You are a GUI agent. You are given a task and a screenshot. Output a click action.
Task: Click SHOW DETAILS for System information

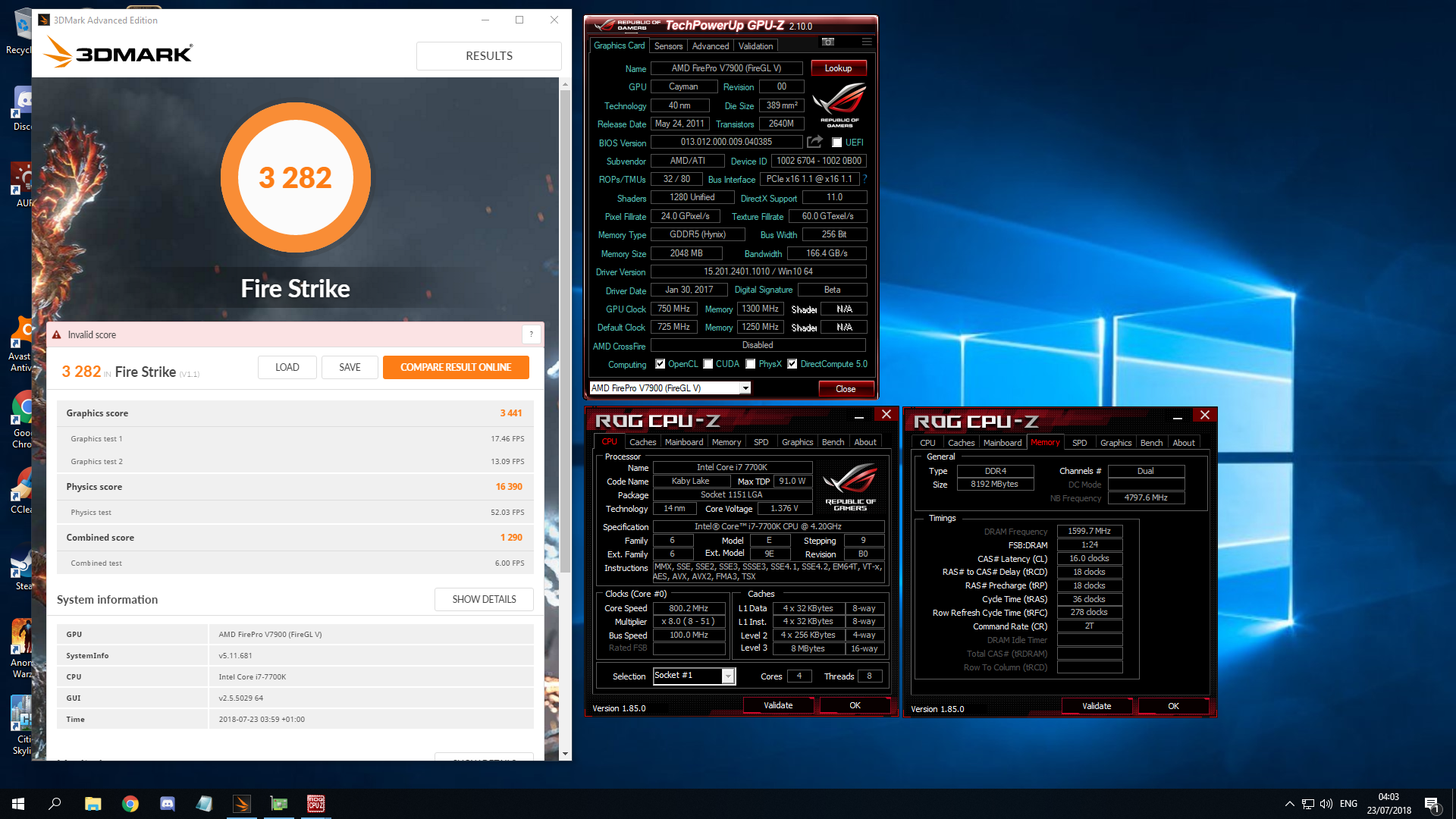[484, 599]
